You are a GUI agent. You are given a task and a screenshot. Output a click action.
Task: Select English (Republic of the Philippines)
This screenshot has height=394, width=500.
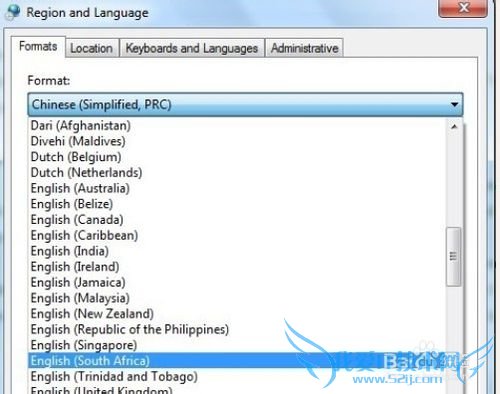click(237, 329)
